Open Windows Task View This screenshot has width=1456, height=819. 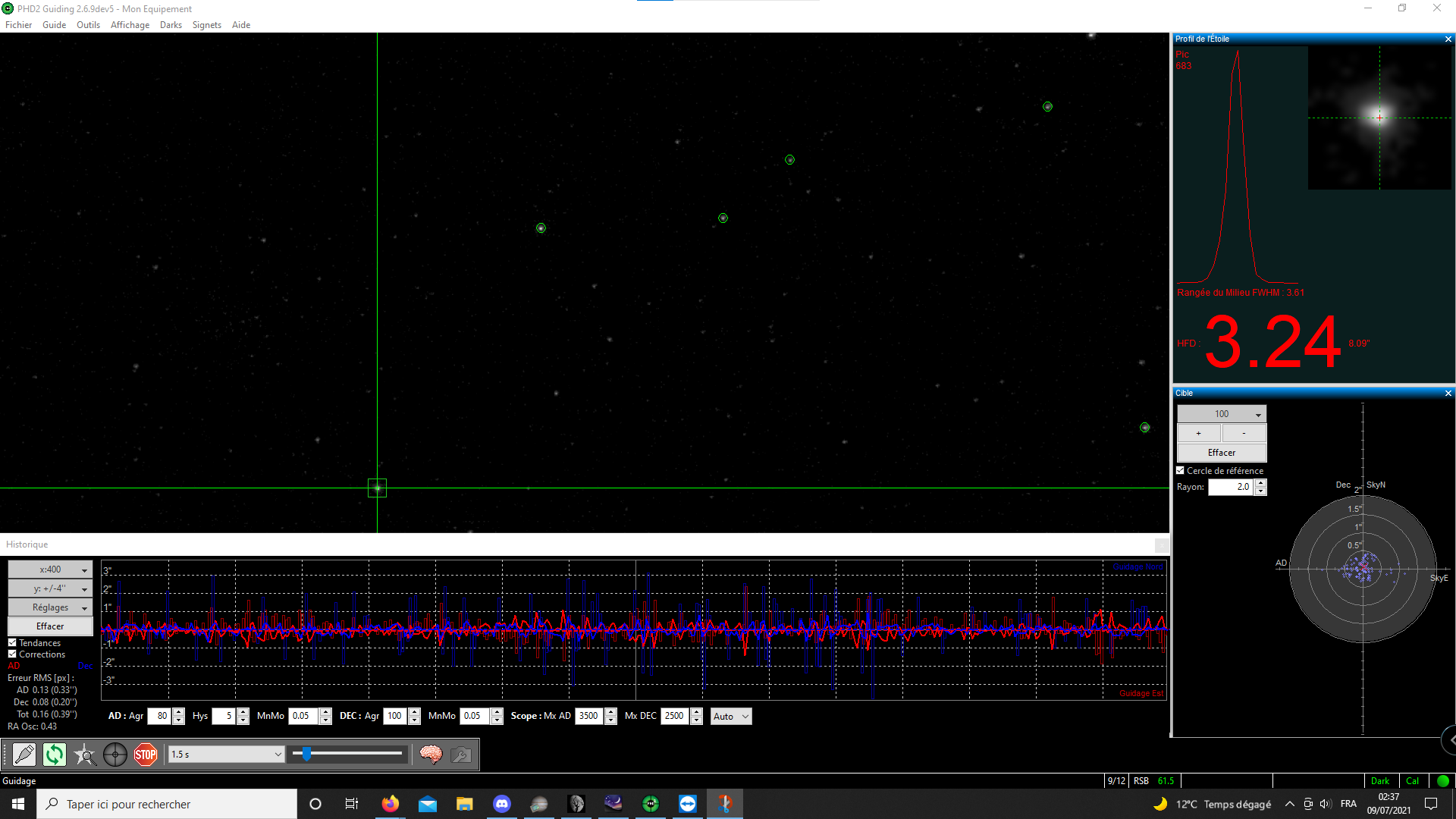point(352,804)
